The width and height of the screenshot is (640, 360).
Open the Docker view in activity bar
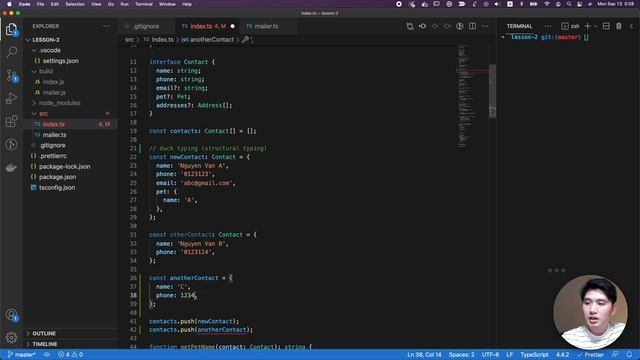[x=11, y=168]
